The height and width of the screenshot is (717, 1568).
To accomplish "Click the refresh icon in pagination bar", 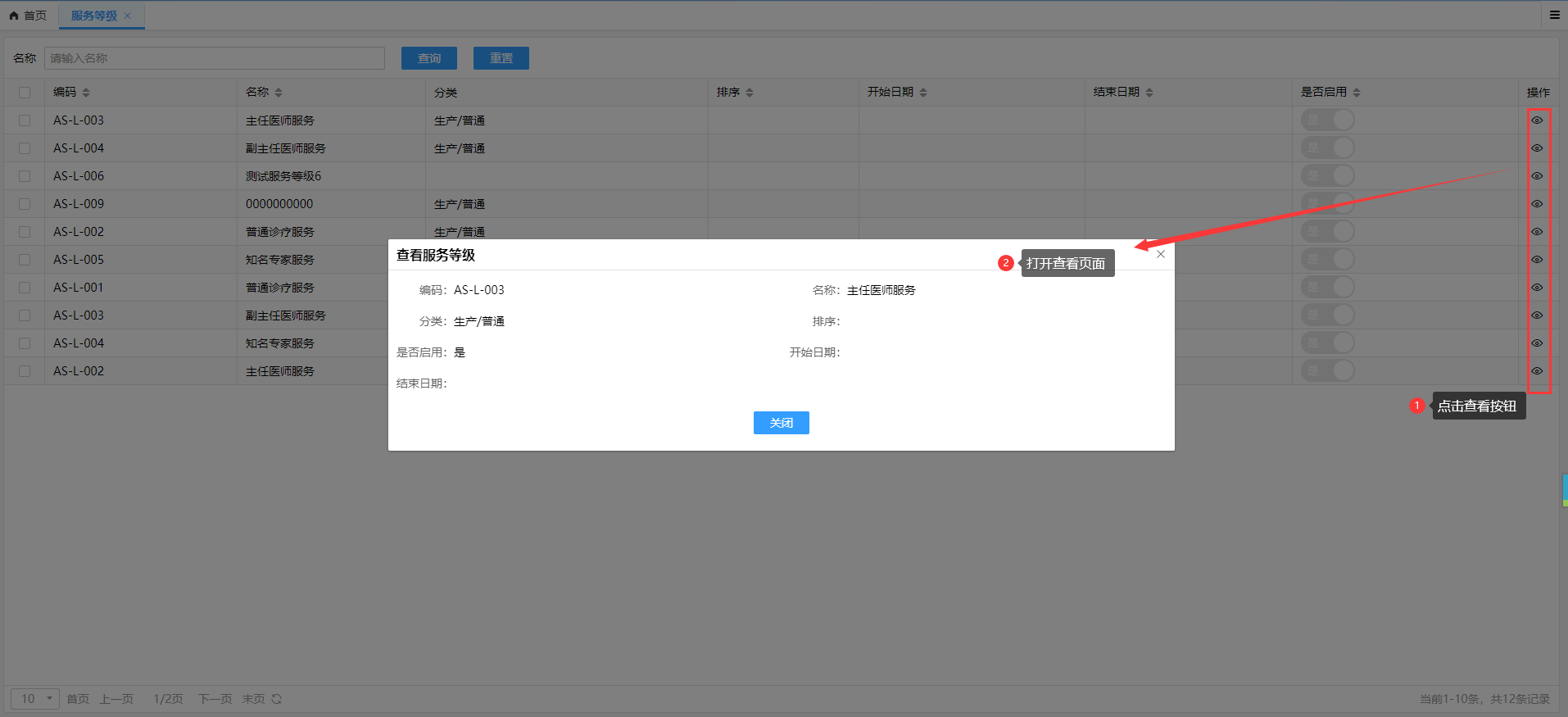I will point(277,699).
